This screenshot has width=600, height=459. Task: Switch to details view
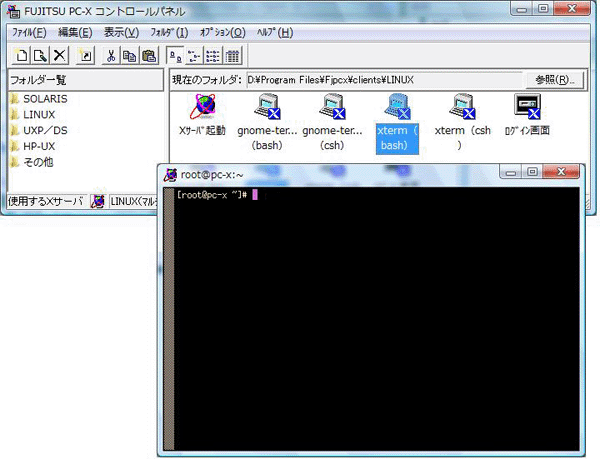click(x=232, y=56)
